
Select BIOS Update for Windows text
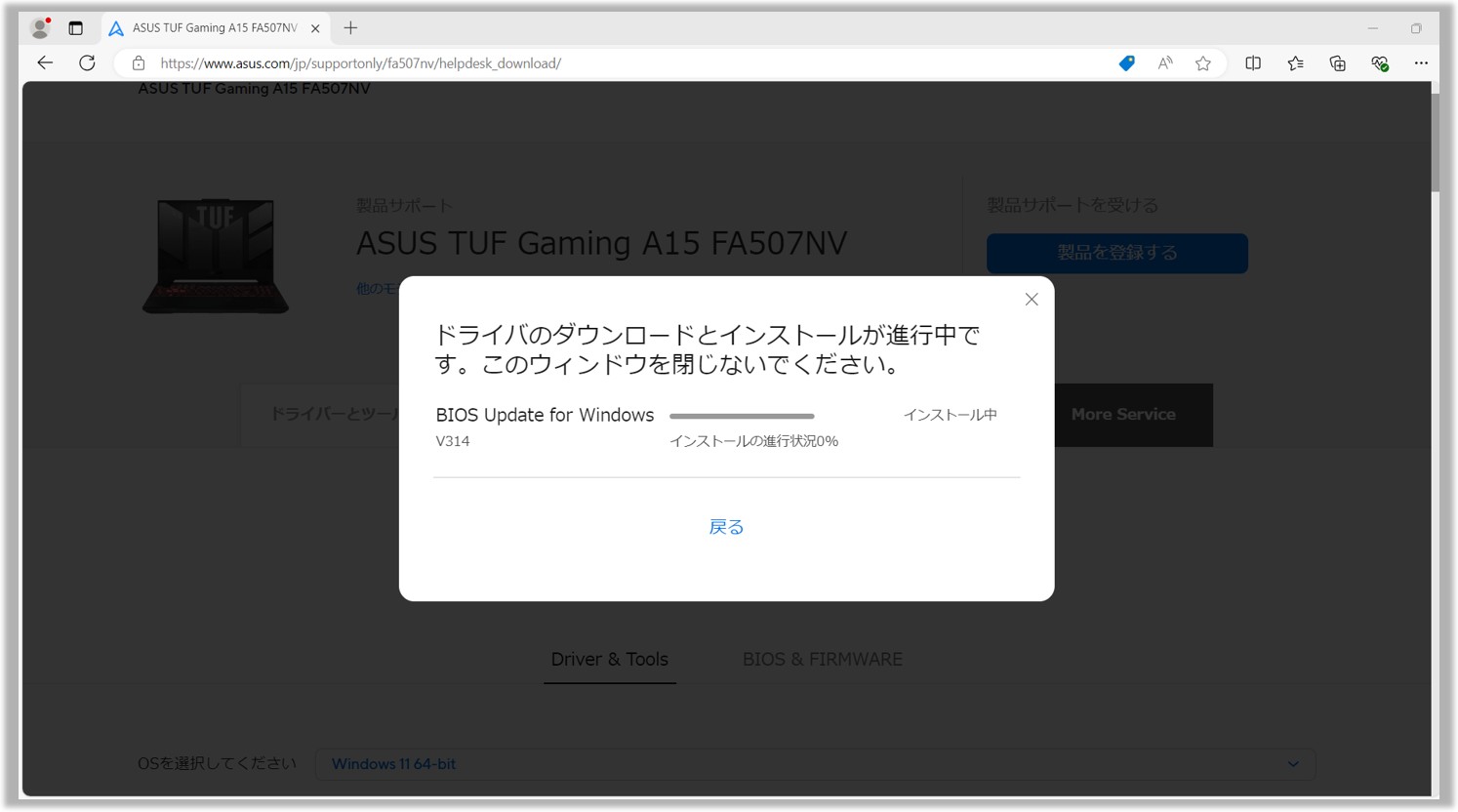tap(545, 415)
